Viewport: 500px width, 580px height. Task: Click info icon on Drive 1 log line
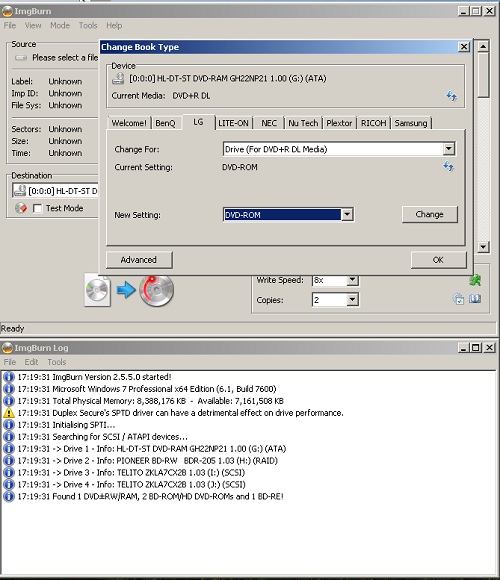(9, 449)
